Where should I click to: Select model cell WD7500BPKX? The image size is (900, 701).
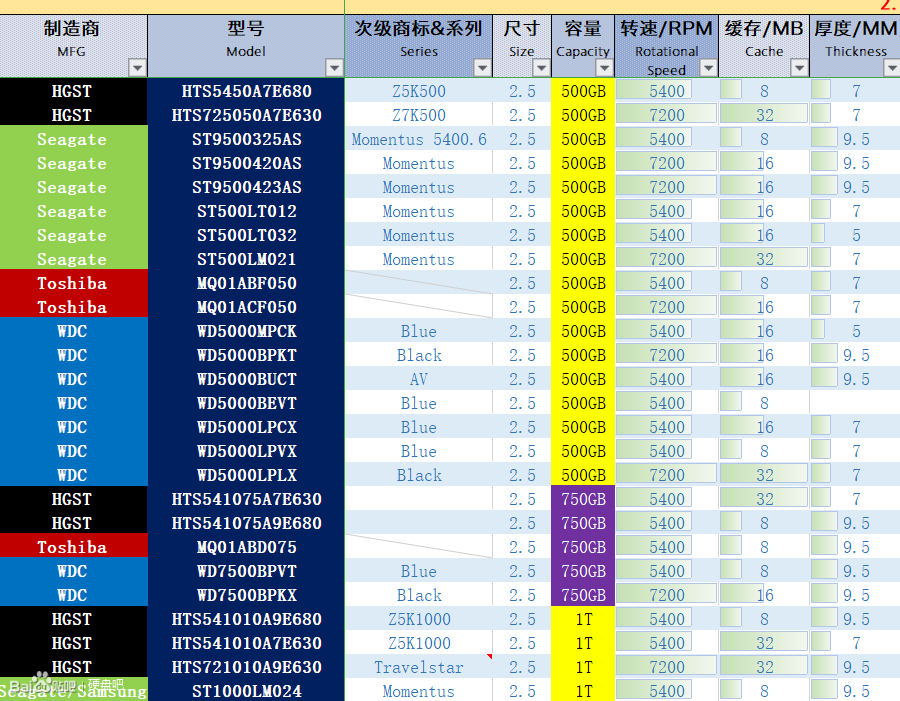pyautogui.click(x=246, y=595)
